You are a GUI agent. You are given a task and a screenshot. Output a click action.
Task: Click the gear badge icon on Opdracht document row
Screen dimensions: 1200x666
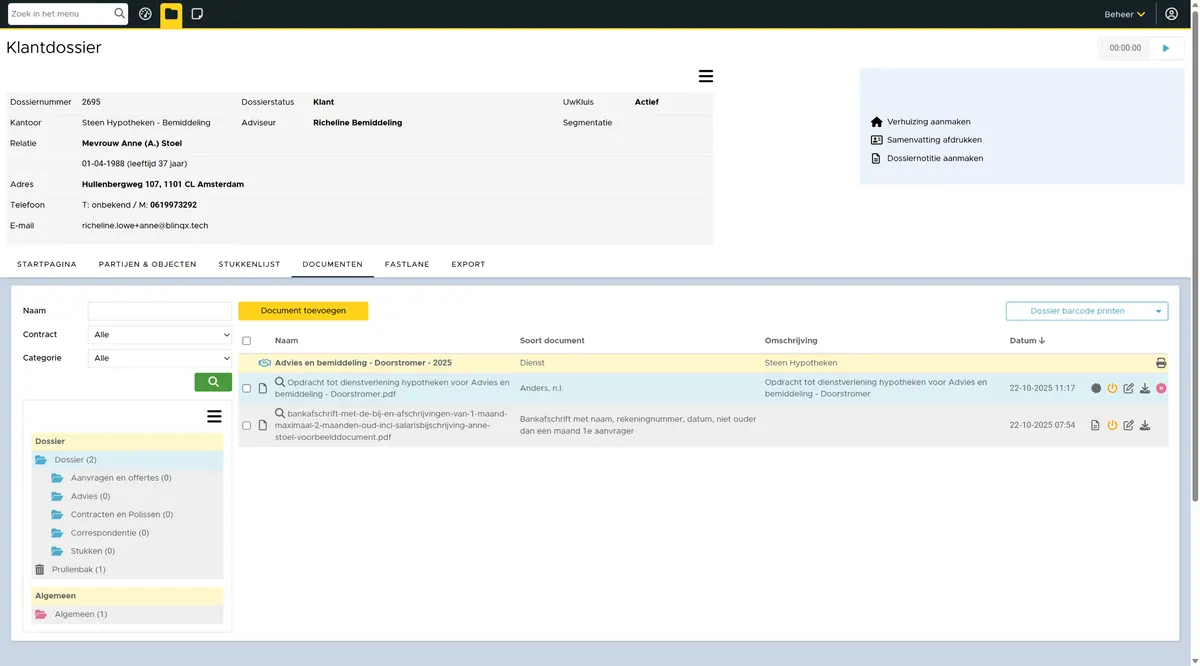pyautogui.click(x=1096, y=388)
